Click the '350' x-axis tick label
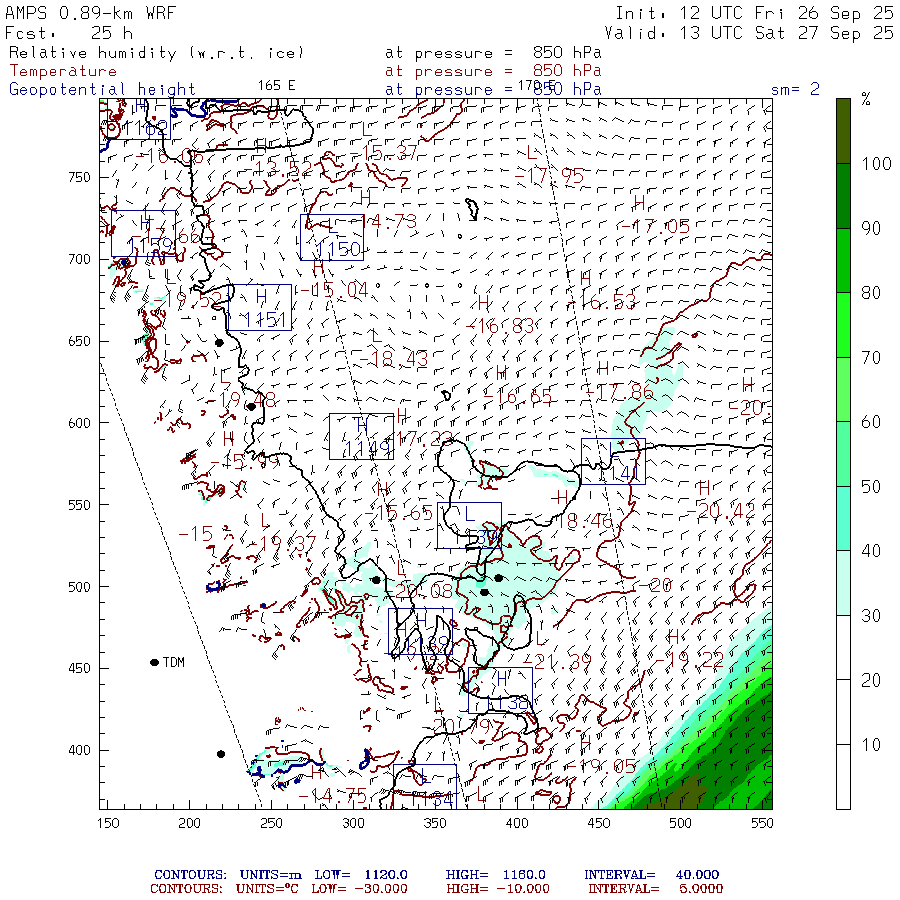The image size is (900, 900). (x=435, y=823)
